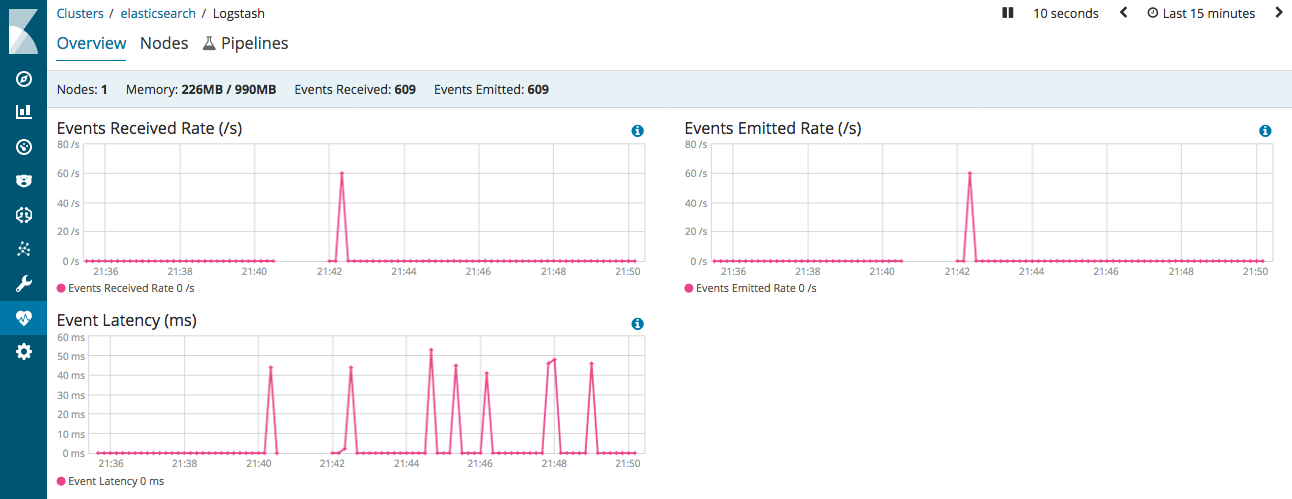Switch to the Nodes tab

point(164,44)
